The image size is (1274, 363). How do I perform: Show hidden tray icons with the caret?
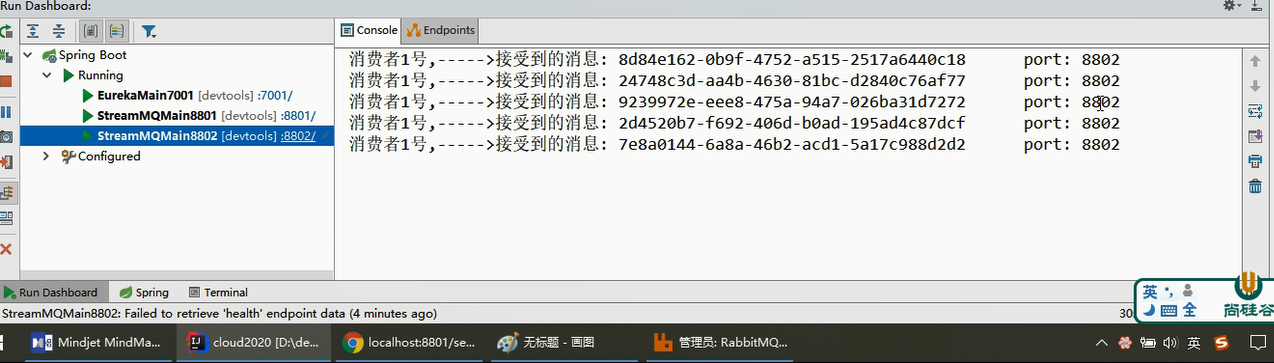pyautogui.click(x=1102, y=343)
